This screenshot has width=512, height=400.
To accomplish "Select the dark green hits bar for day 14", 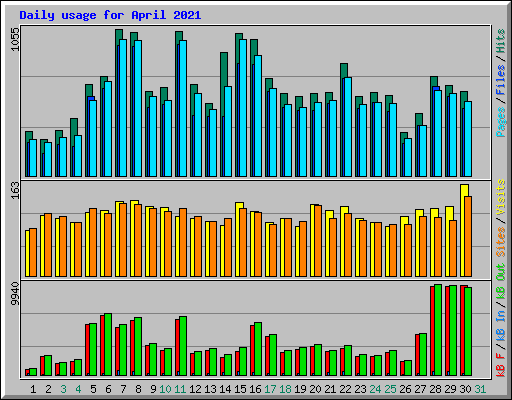I will coord(223,114).
